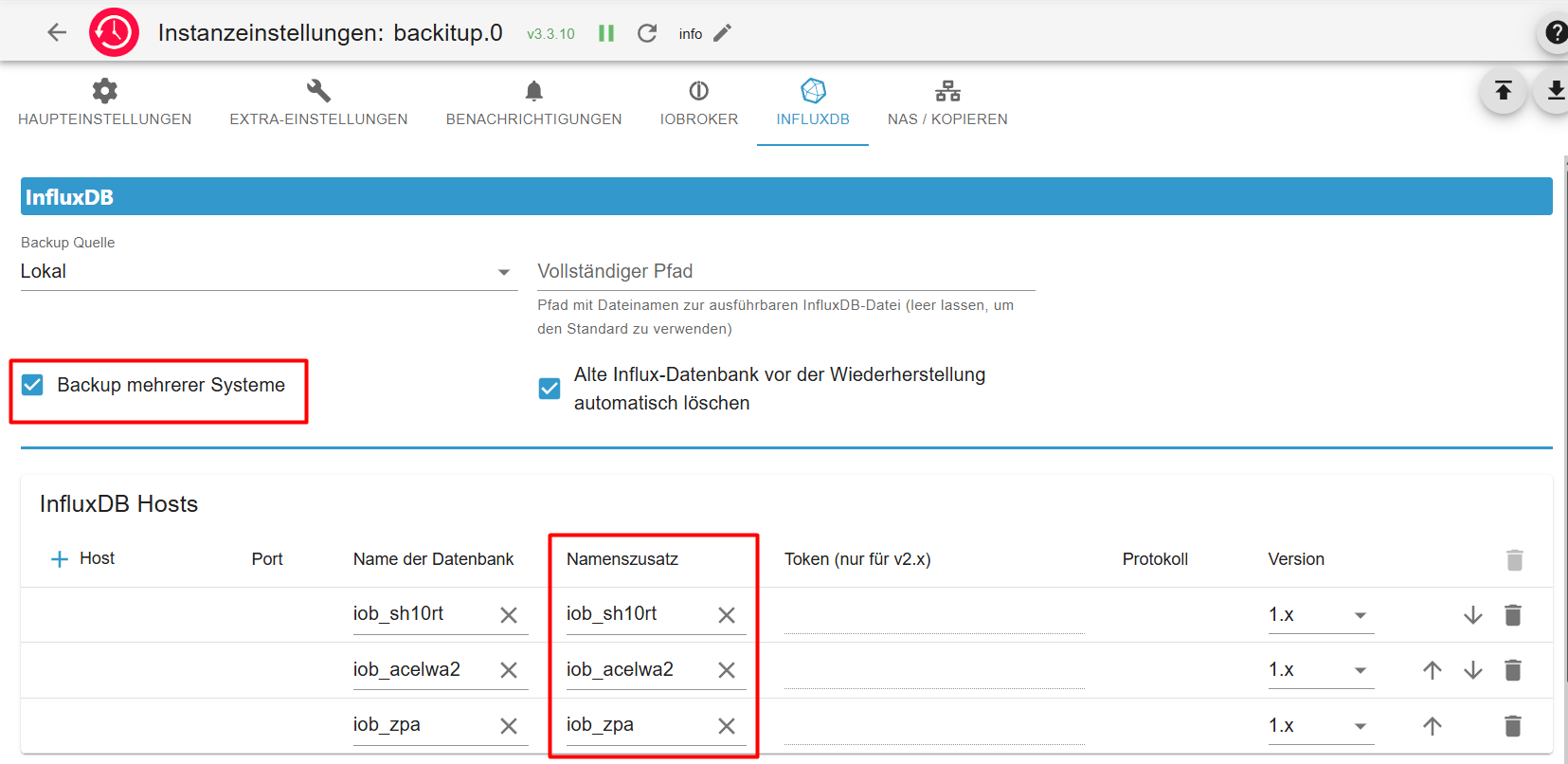Click Token field in iob_acelwa2 row
The width and height of the screenshot is (1568, 764).
click(x=934, y=671)
